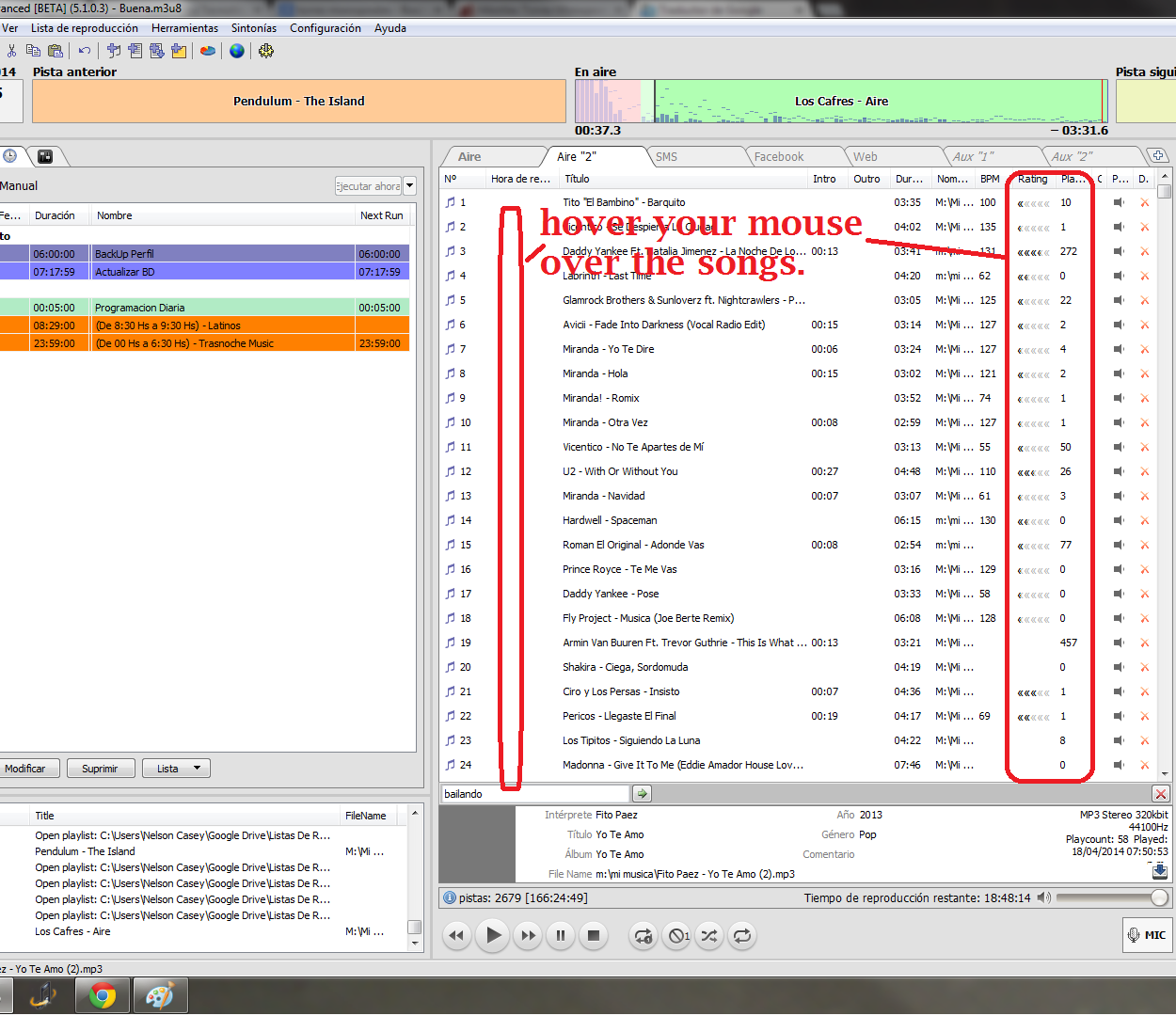
Task: Open the globe broadcast icon in the toolbar
Action: coord(237,51)
